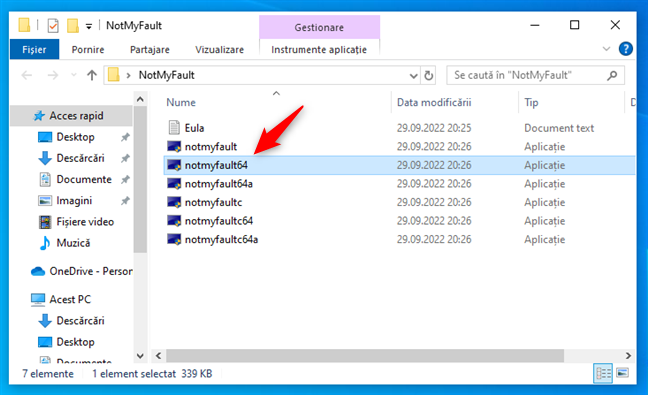
Task: Click the file list horizontal scrollbar thumb
Action: [x=365, y=356]
